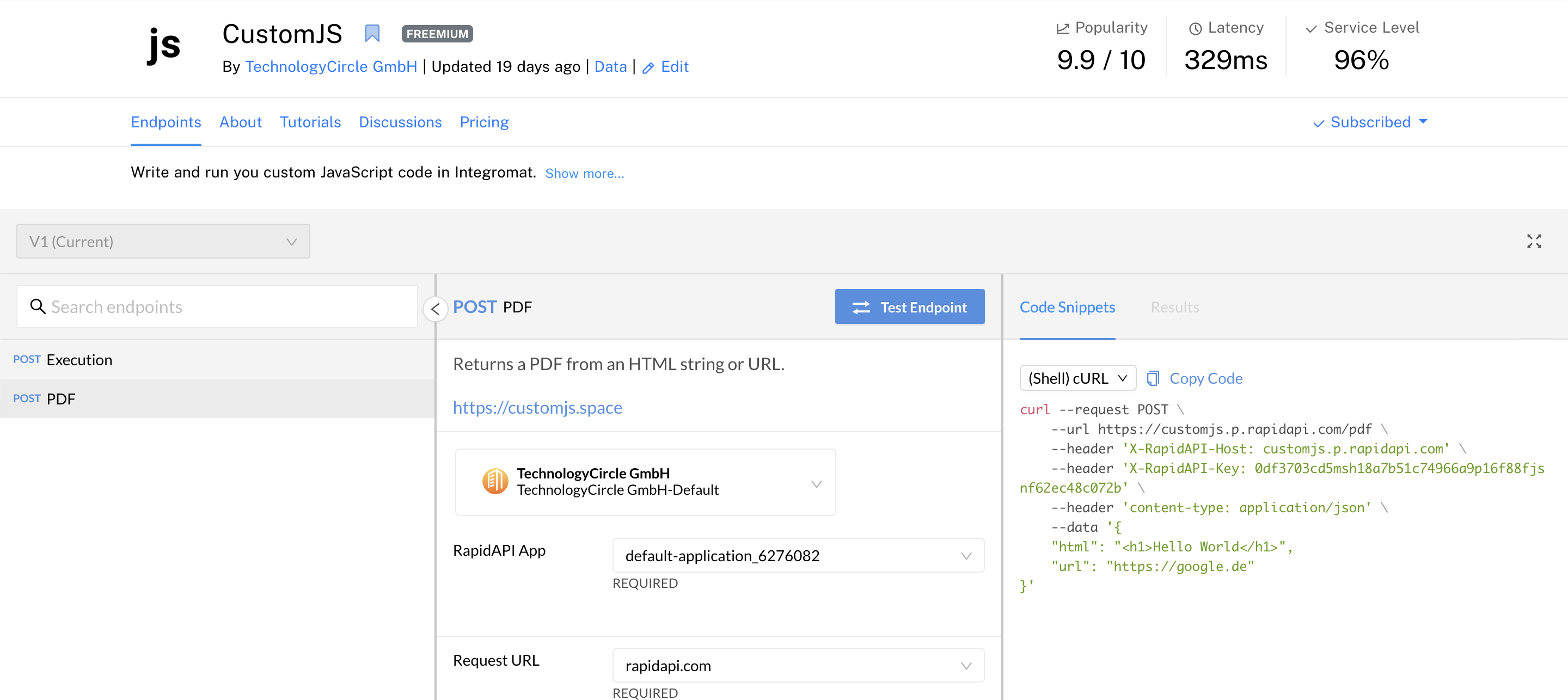
Task: Click the 96% service level value
Action: point(1361,60)
